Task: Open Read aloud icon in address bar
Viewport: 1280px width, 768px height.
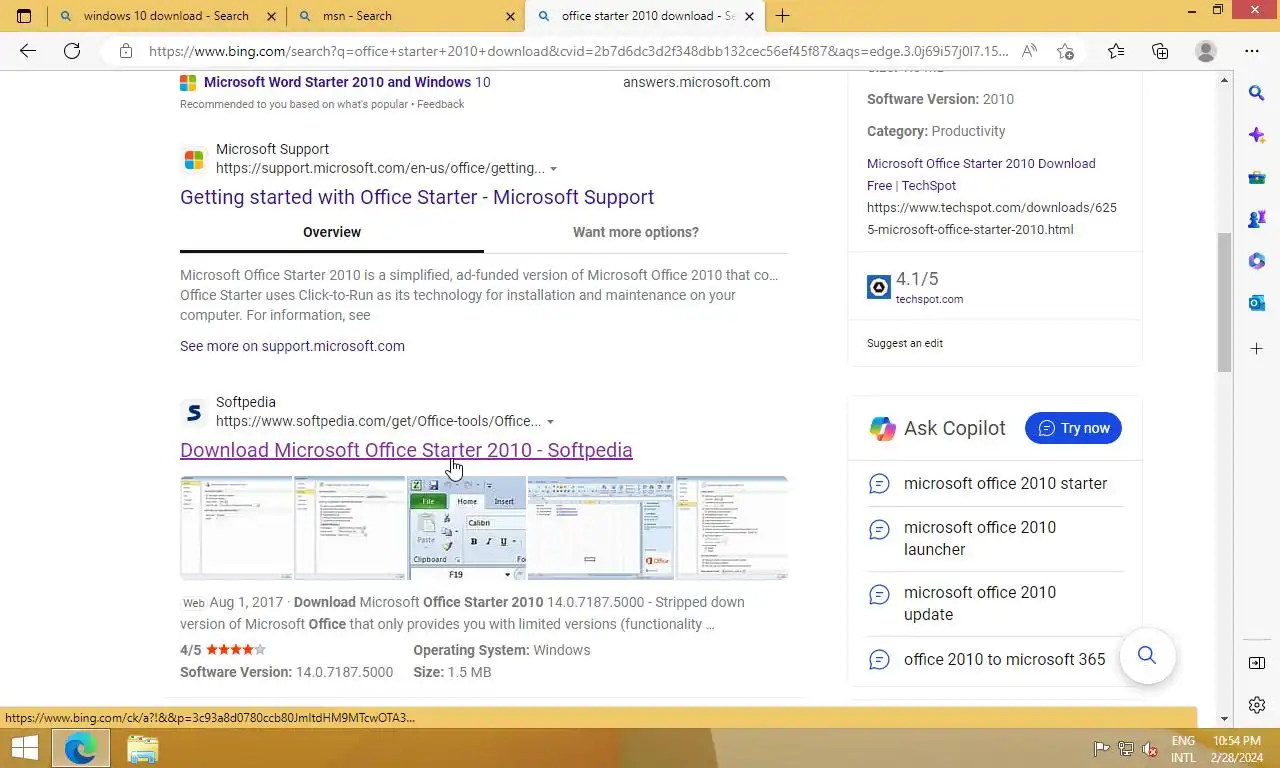Action: [x=1030, y=51]
